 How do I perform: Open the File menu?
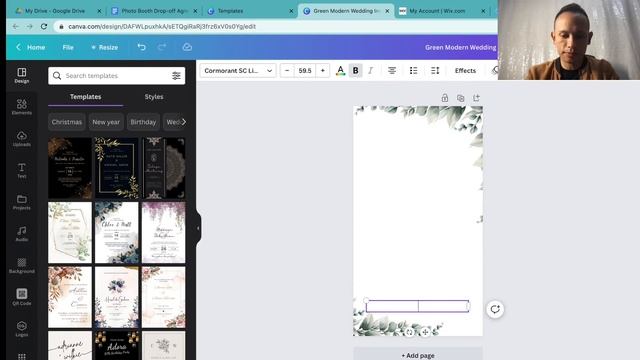coord(68,47)
